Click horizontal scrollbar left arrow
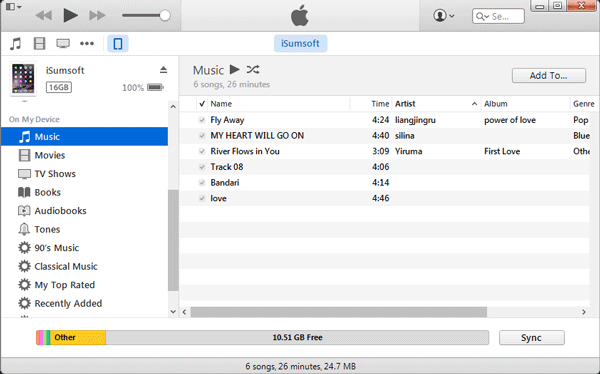 184,312
